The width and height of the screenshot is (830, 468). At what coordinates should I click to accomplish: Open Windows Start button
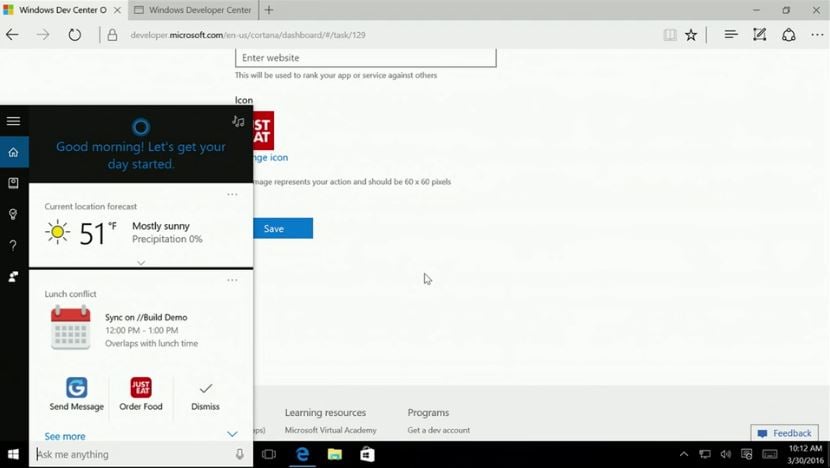[14, 454]
